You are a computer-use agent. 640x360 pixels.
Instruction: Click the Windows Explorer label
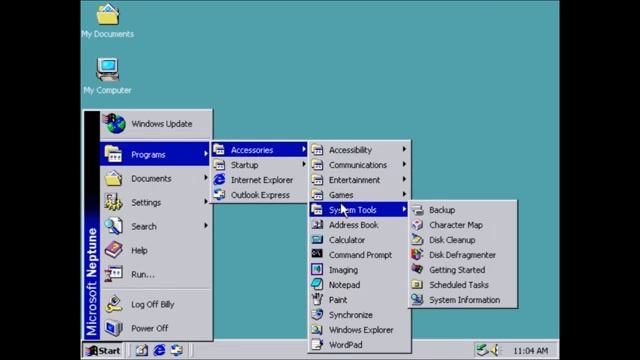[x=361, y=330]
